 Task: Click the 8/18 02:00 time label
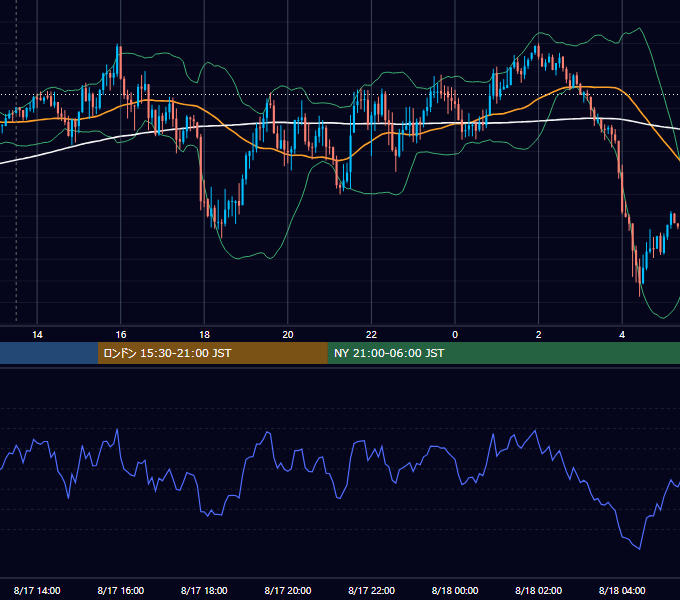[539, 590]
